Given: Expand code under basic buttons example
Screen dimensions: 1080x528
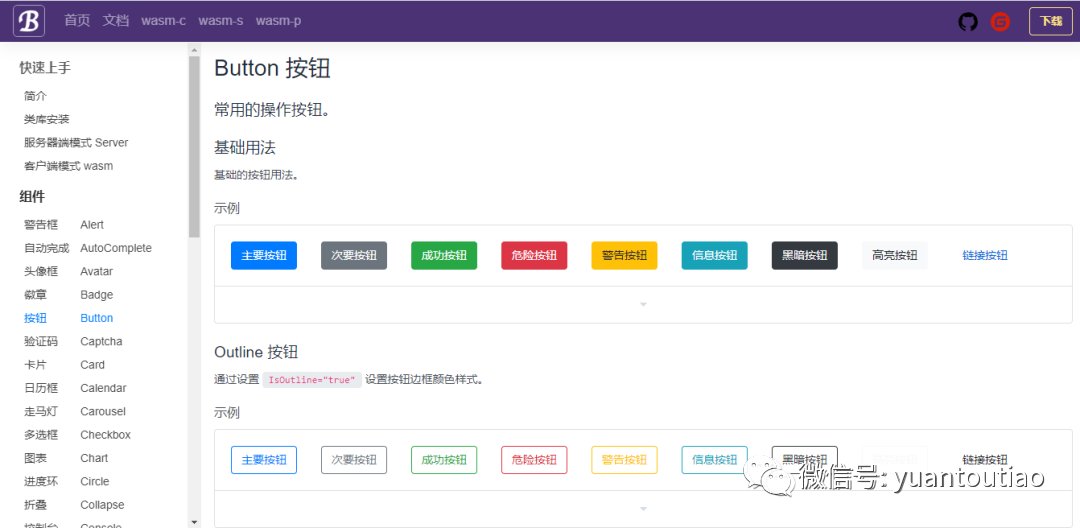Looking at the screenshot, I should point(643,304).
